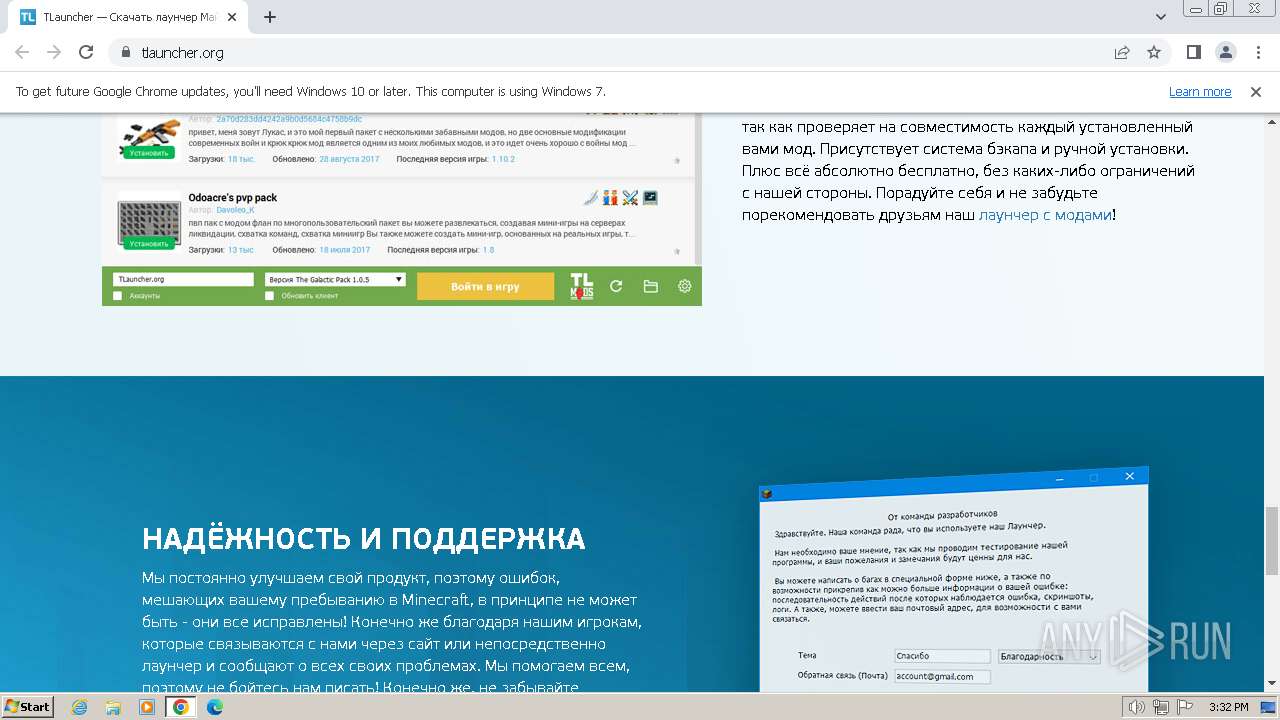Image resolution: width=1280 pixels, height=720 pixels.
Task: Favorite the Лукас weapon pack with star
Action: tap(676, 160)
